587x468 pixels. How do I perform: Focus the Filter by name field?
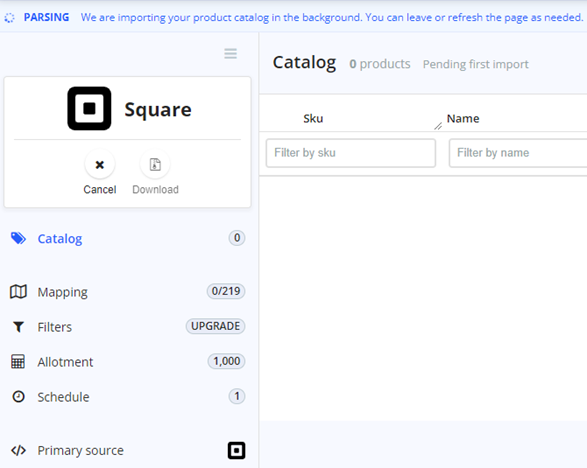coord(518,153)
